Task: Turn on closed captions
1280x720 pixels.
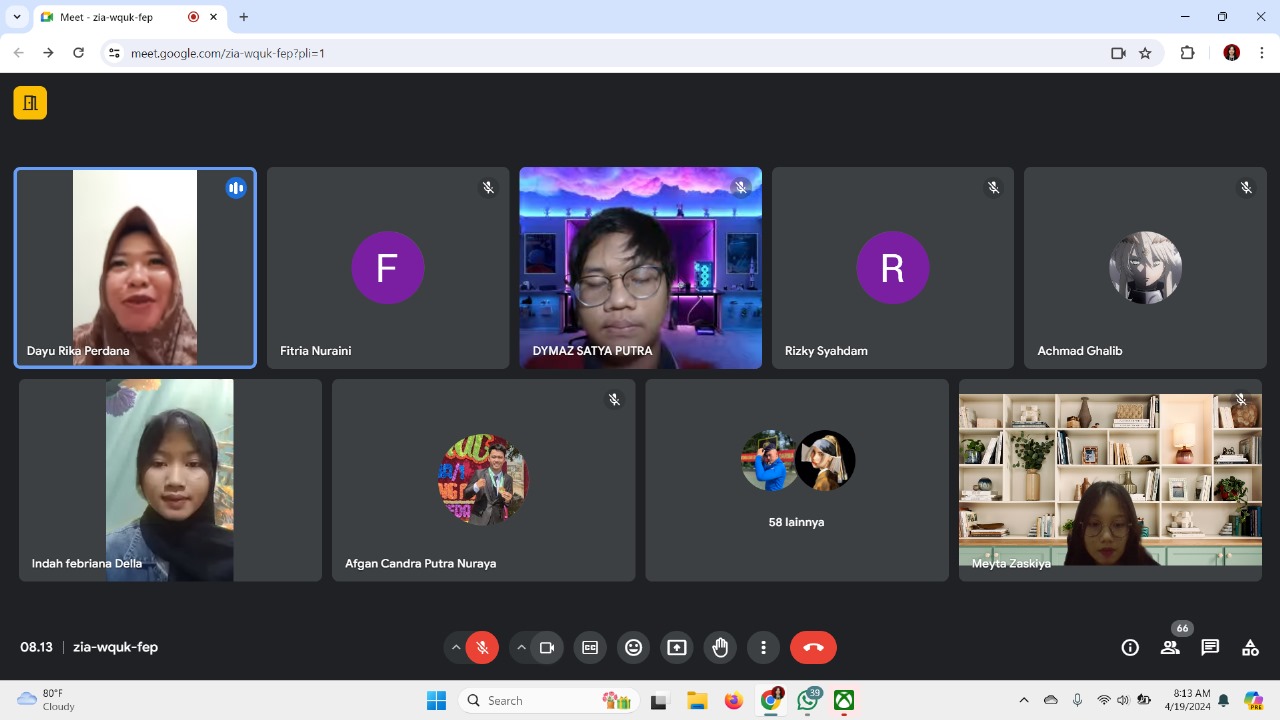Action: pyautogui.click(x=590, y=648)
